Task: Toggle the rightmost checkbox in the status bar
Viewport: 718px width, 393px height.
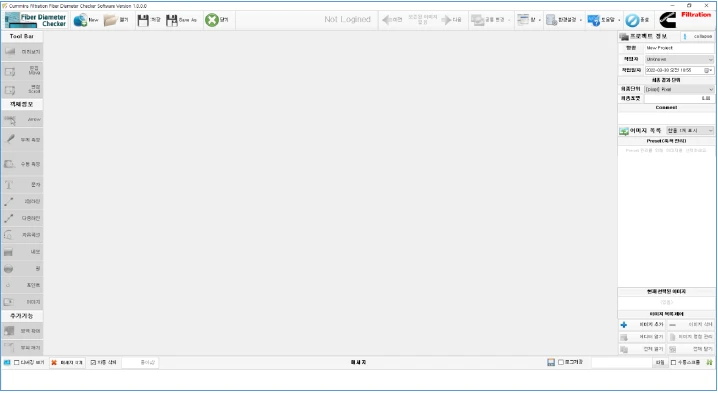Action: 674,362
